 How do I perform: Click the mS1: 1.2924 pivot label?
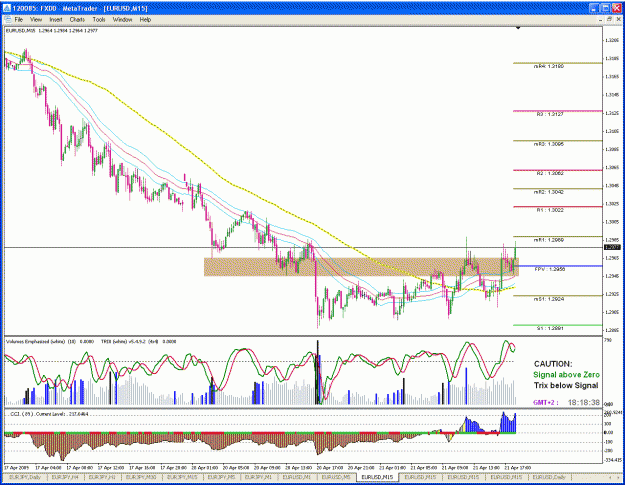coord(549,299)
